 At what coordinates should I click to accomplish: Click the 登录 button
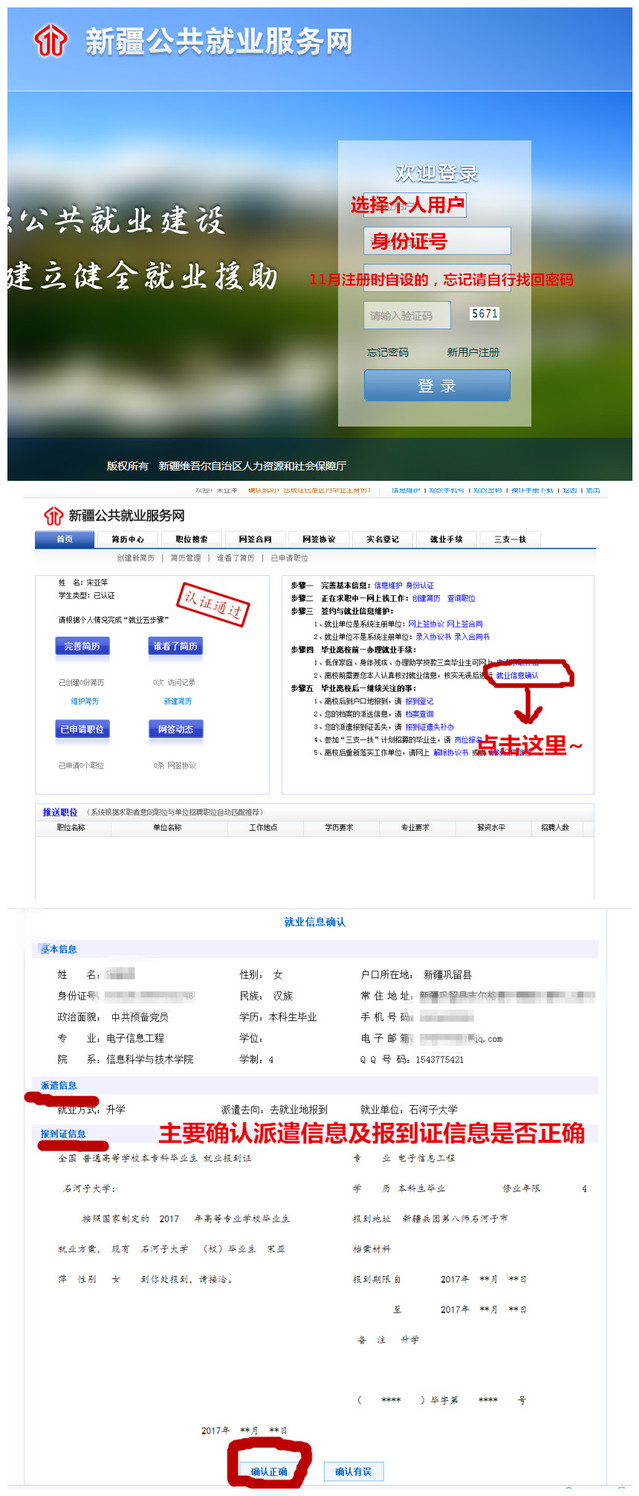coord(437,386)
